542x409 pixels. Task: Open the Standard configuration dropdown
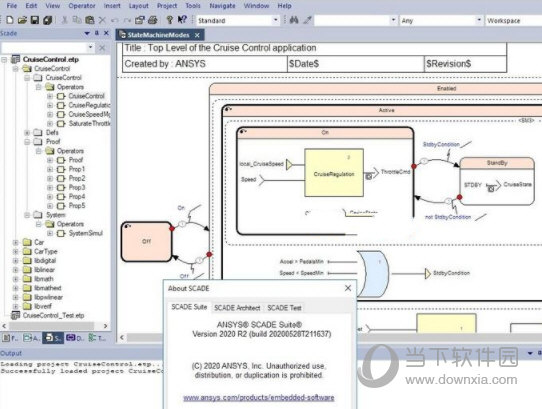pos(275,20)
